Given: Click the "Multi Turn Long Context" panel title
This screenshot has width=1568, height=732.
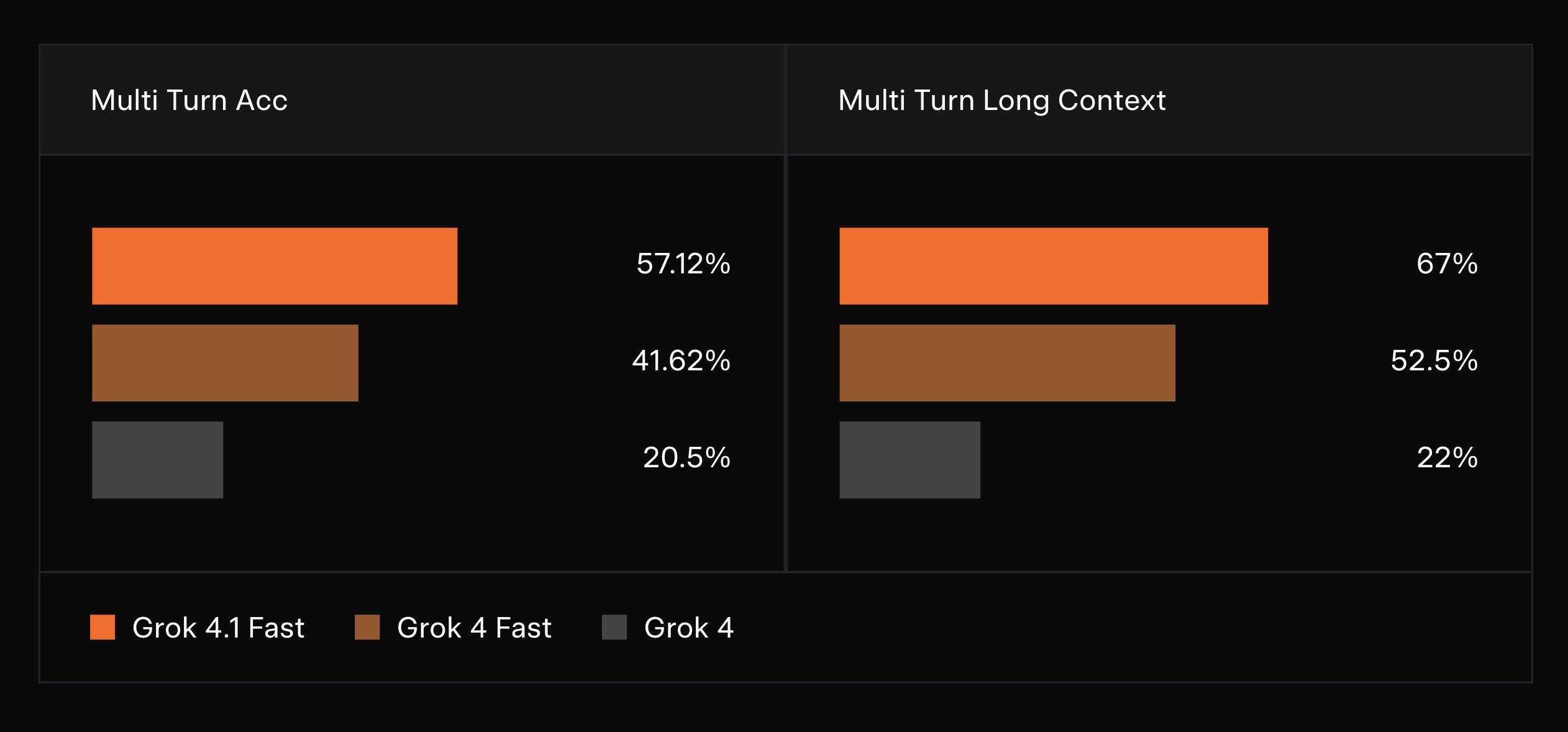Looking at the screenshot, I should [x=1002, y=100].
